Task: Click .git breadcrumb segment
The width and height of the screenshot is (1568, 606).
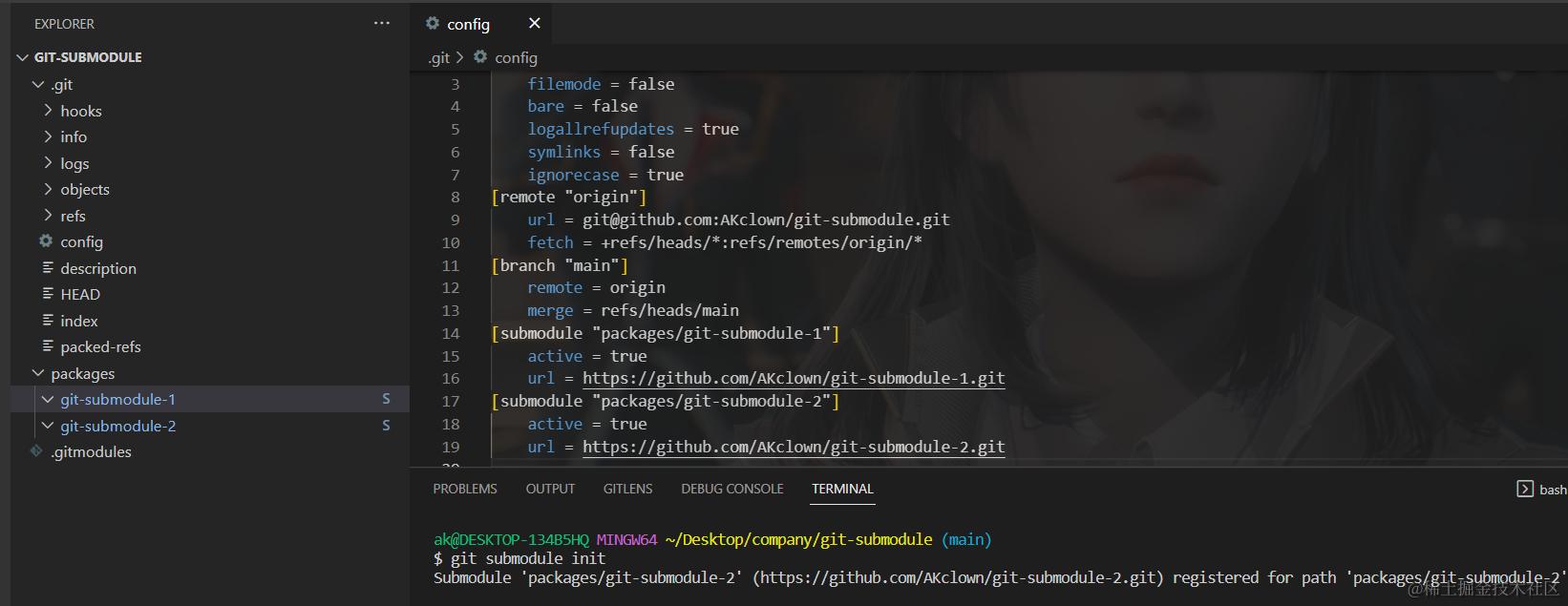Action: pyautogui.click(x=438, y=57)
